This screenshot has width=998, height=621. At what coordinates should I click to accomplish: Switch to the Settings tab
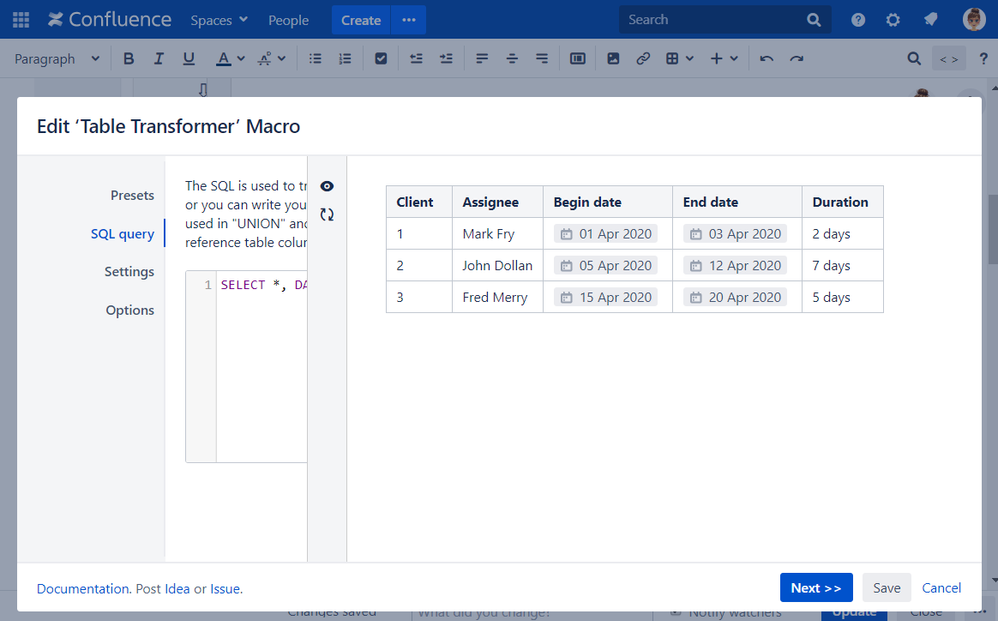click(x=129, y=272)
